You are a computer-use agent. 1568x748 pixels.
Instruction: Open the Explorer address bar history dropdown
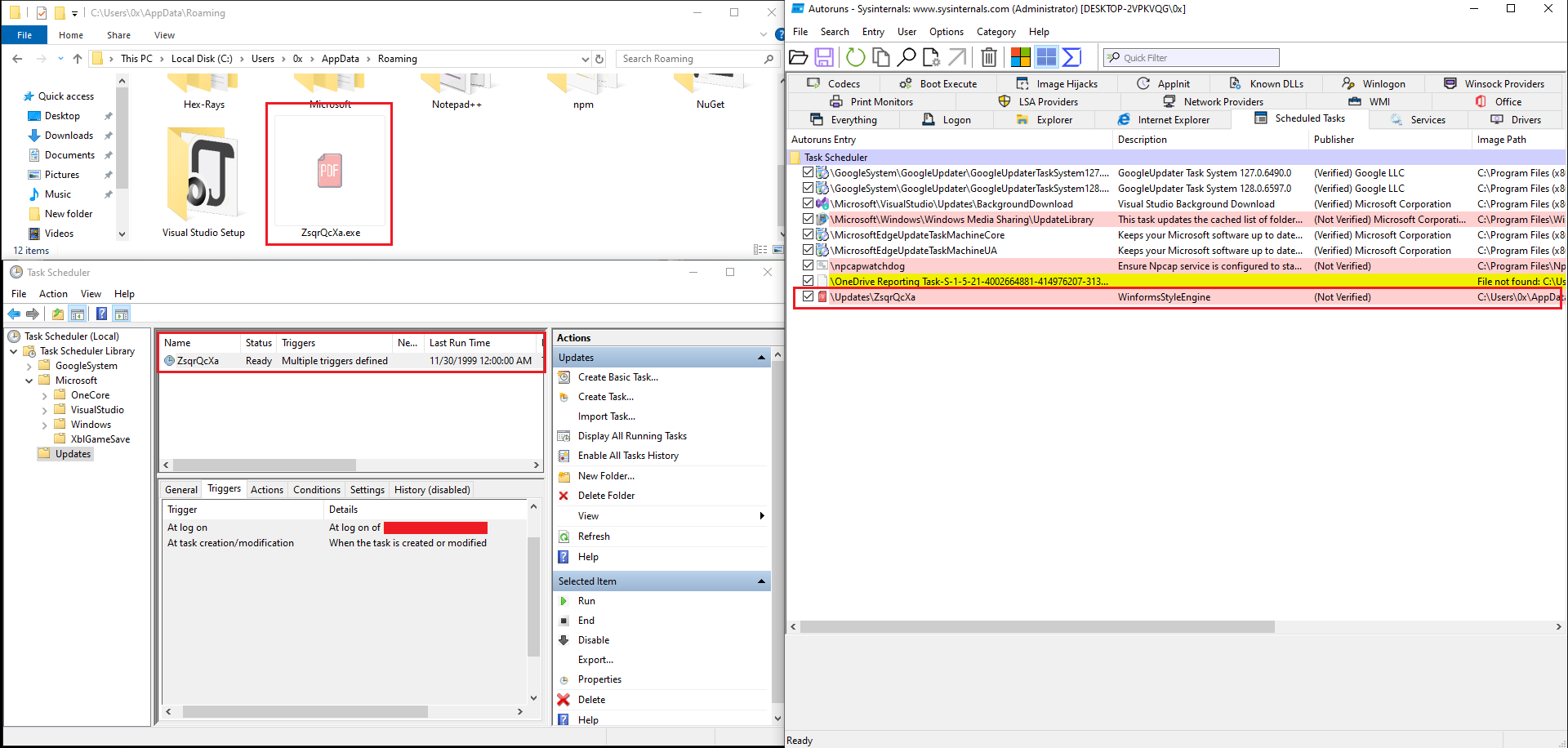coord(585,59)
